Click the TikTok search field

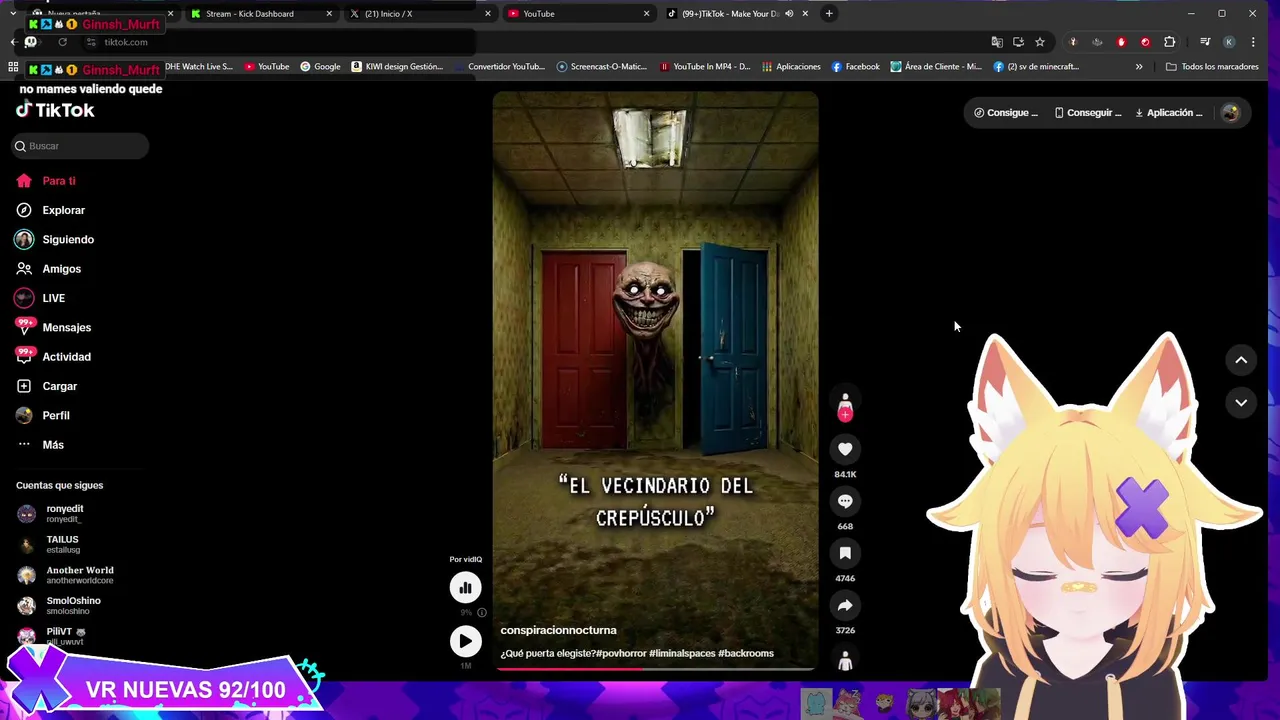80,146
